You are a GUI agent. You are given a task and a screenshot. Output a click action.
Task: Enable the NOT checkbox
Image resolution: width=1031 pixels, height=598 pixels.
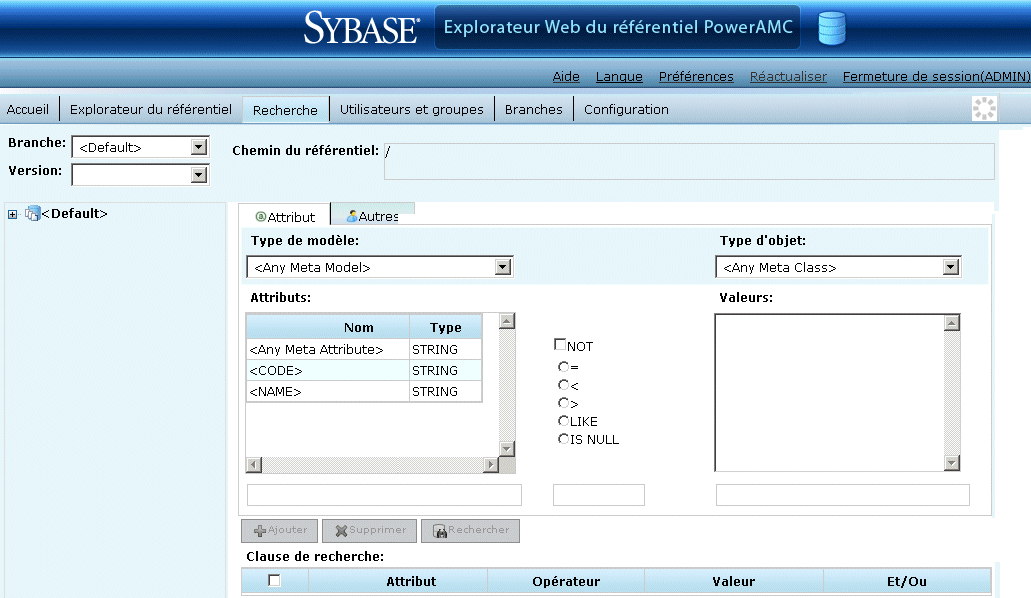click(560, 344)
